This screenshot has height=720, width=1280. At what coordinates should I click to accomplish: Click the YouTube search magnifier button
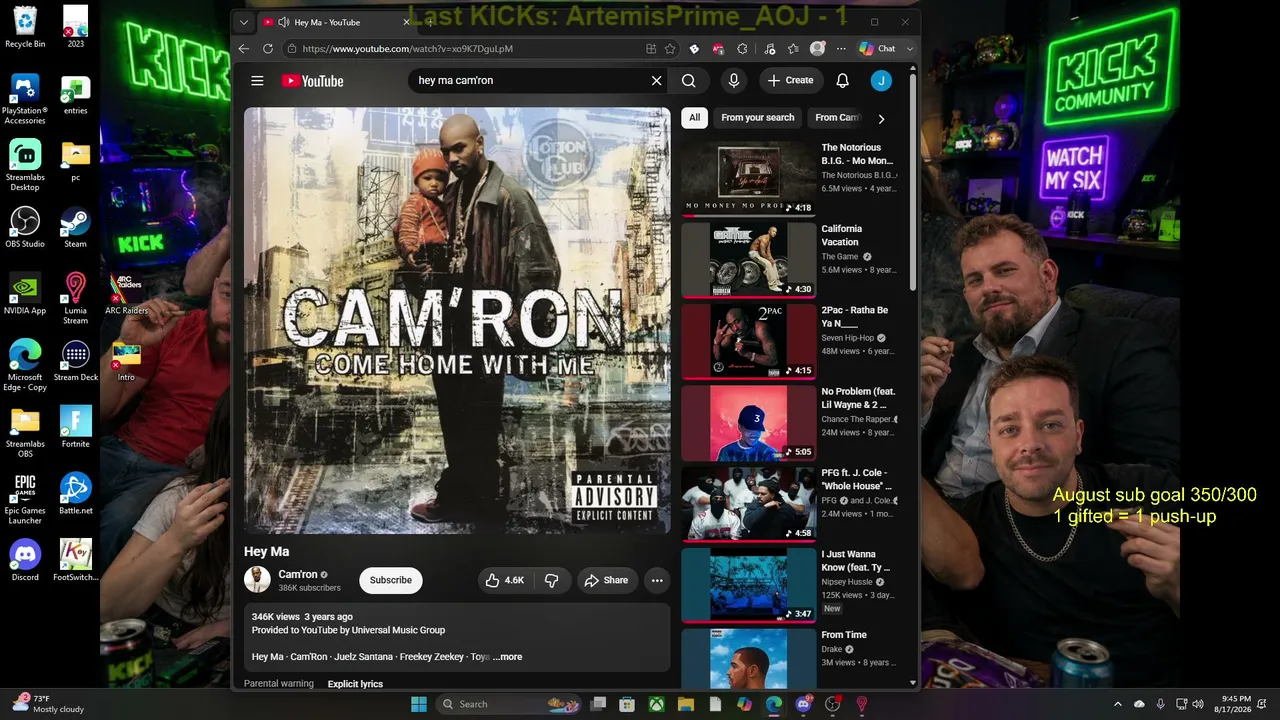click(689, 81)
